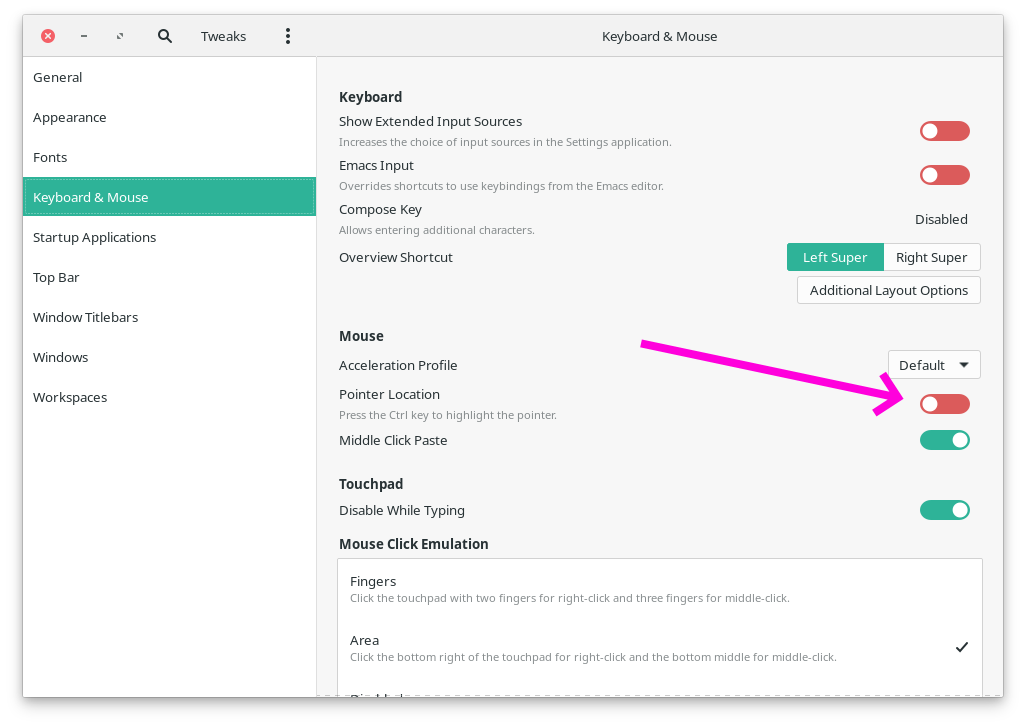Open the three-dot application menu
This screenshot has height=728, width=1026.
(x=288, y=36)
